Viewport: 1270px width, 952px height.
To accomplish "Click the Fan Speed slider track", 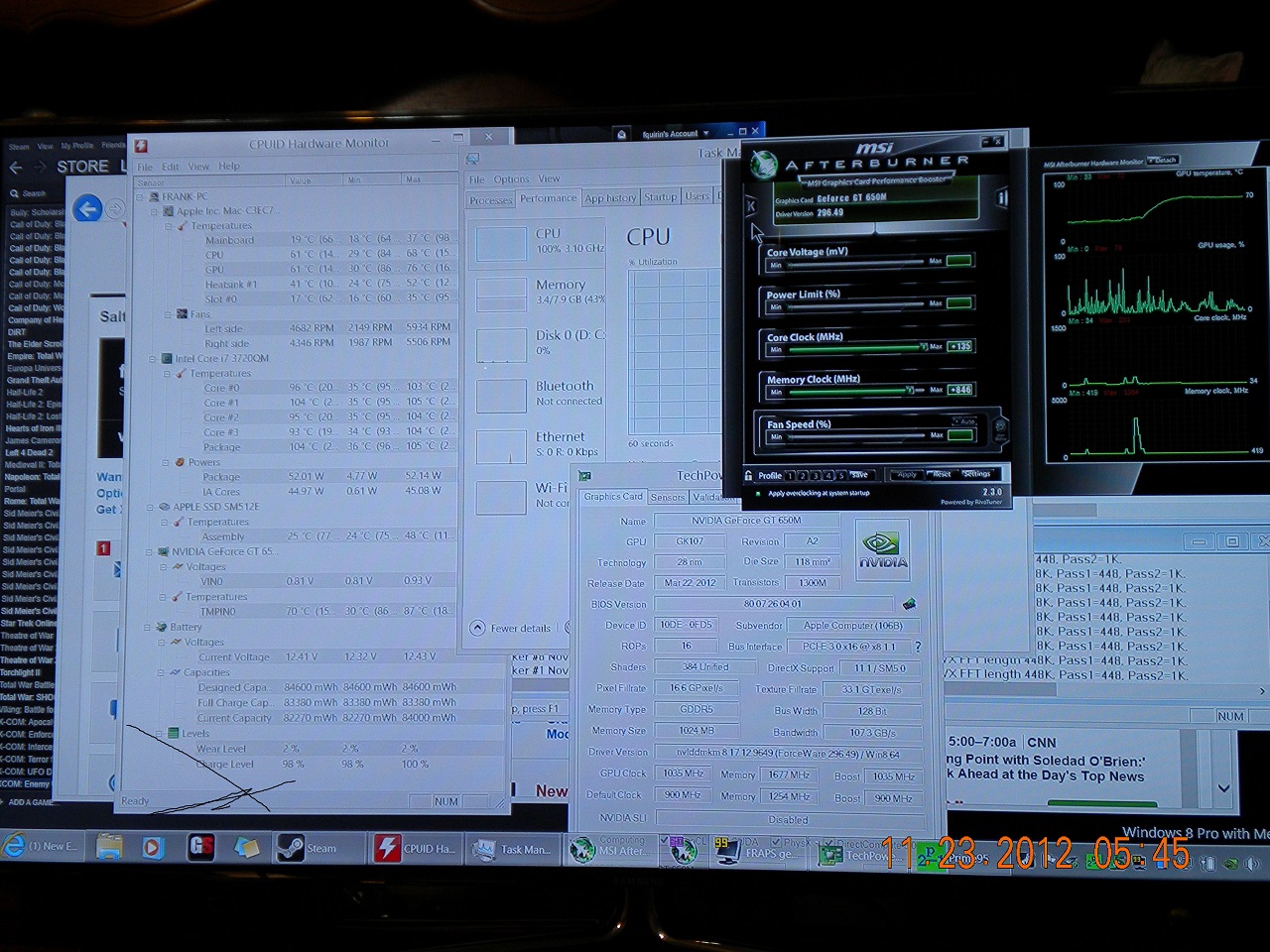I will coord(855,435).
